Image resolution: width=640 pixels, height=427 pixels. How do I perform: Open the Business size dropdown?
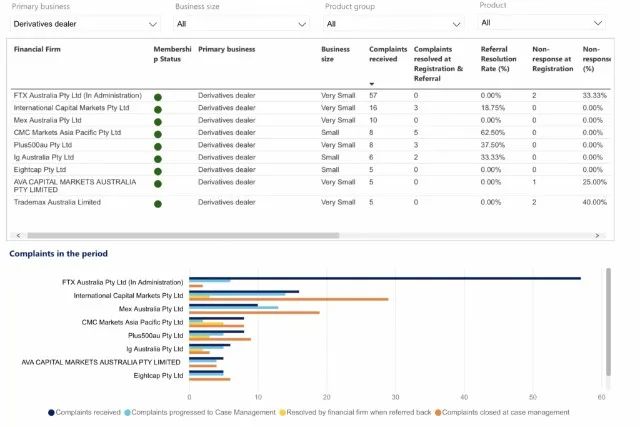[x=241, y=24]
